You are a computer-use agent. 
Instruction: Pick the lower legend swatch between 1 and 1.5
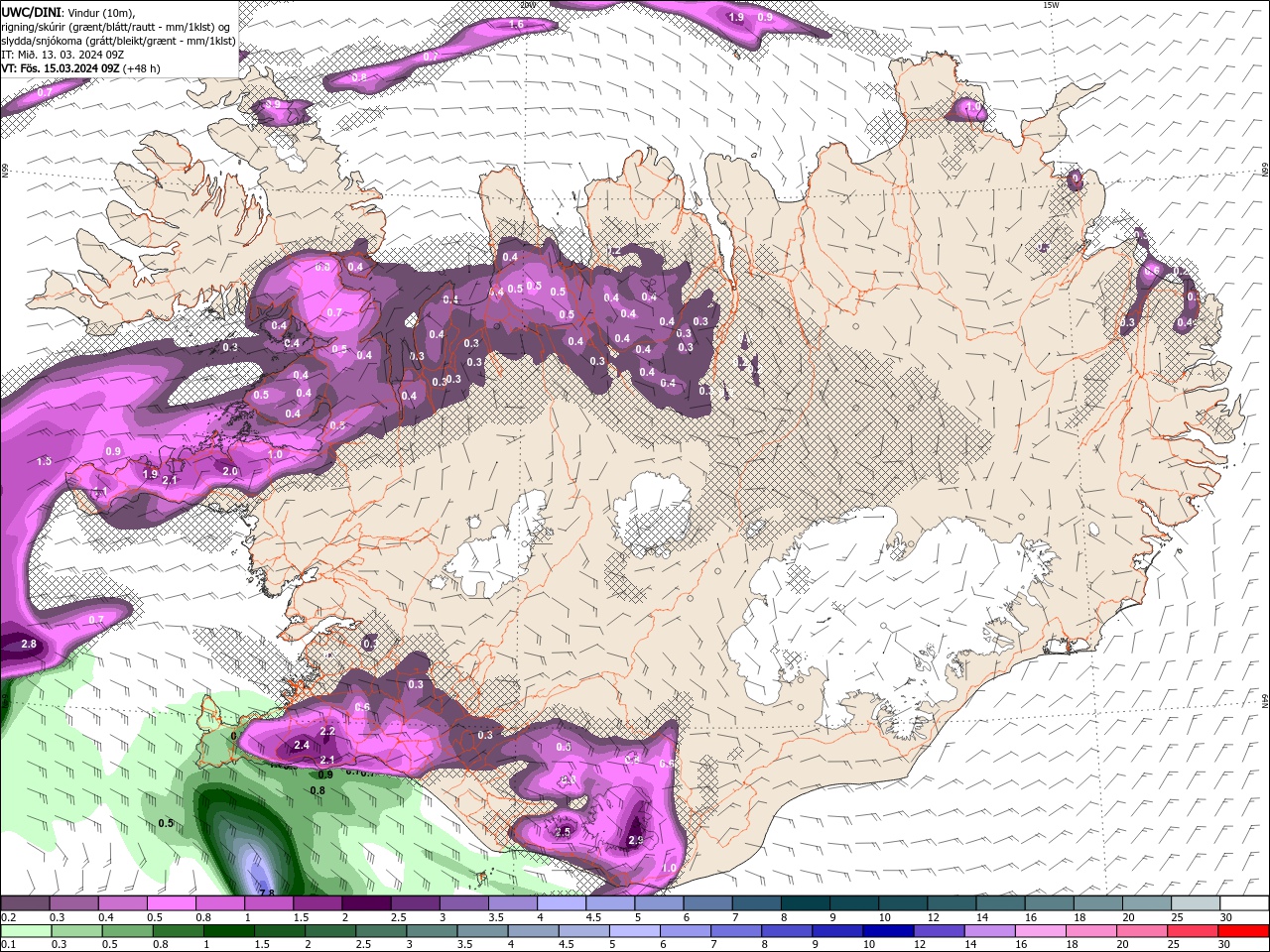pyautogui.click(x=229, y=931)
